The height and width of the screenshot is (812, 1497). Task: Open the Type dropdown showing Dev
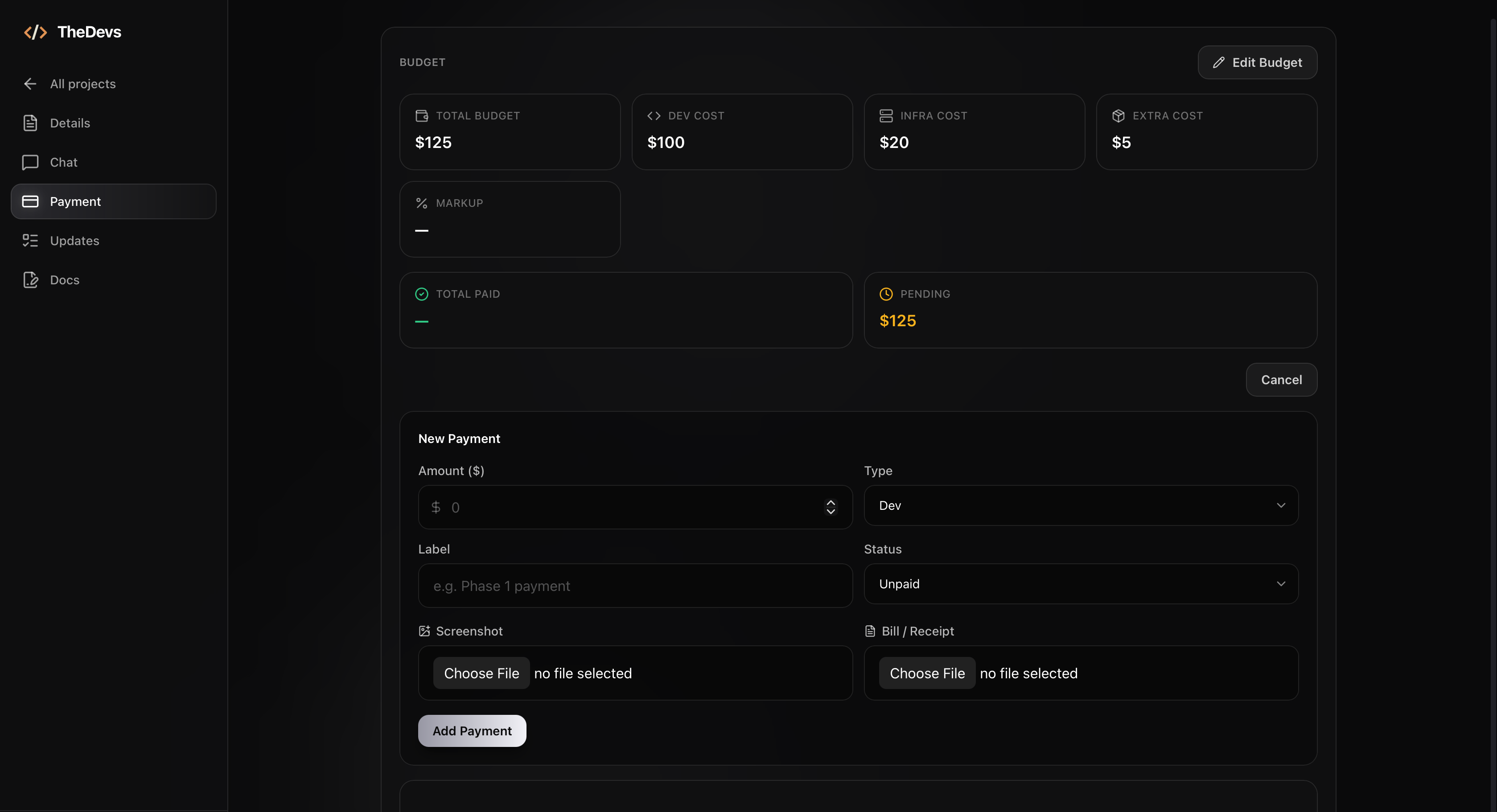click(1081, 505)
